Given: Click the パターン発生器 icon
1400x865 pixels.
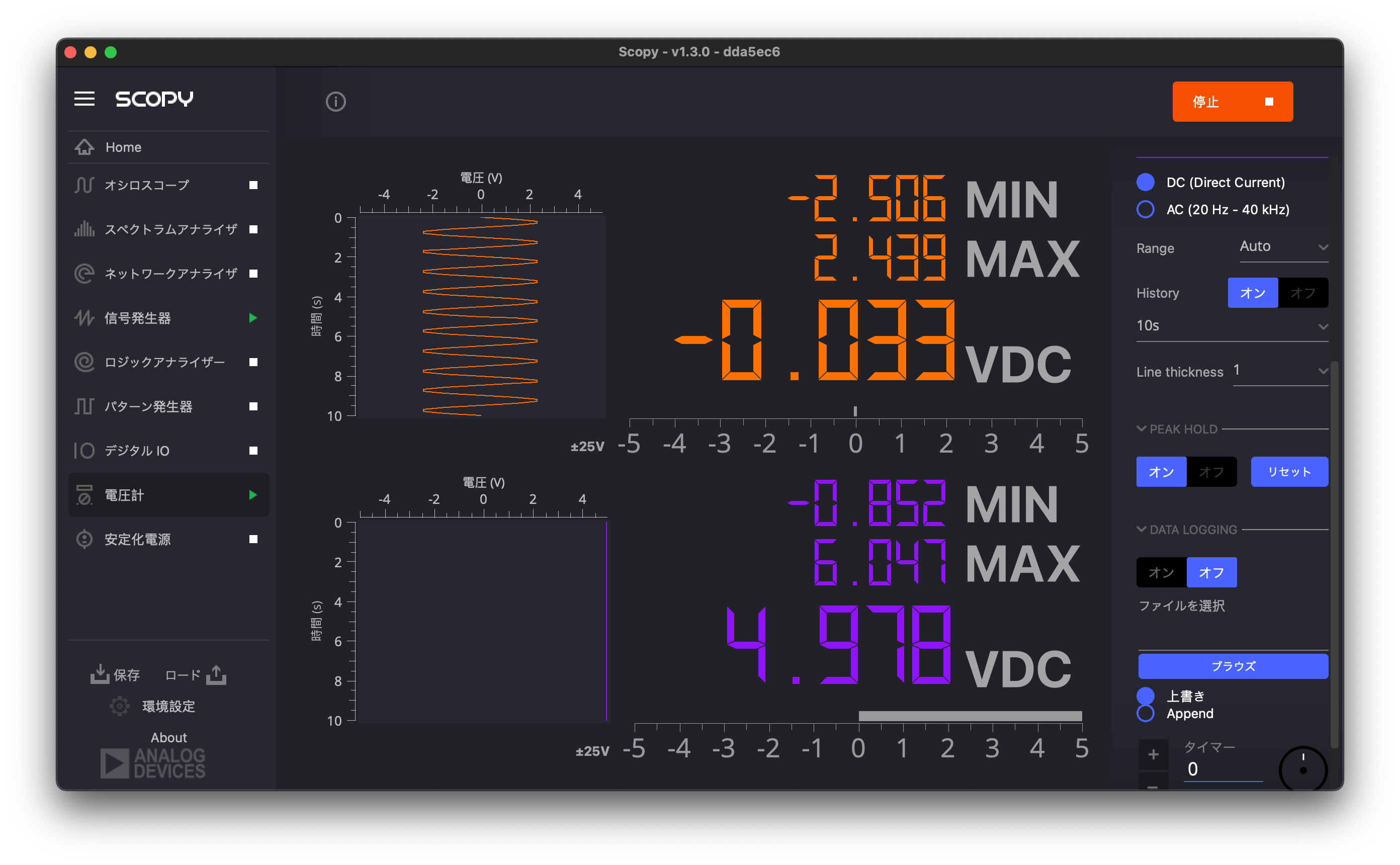Looking at the screenshot, I should click(84, 406).
